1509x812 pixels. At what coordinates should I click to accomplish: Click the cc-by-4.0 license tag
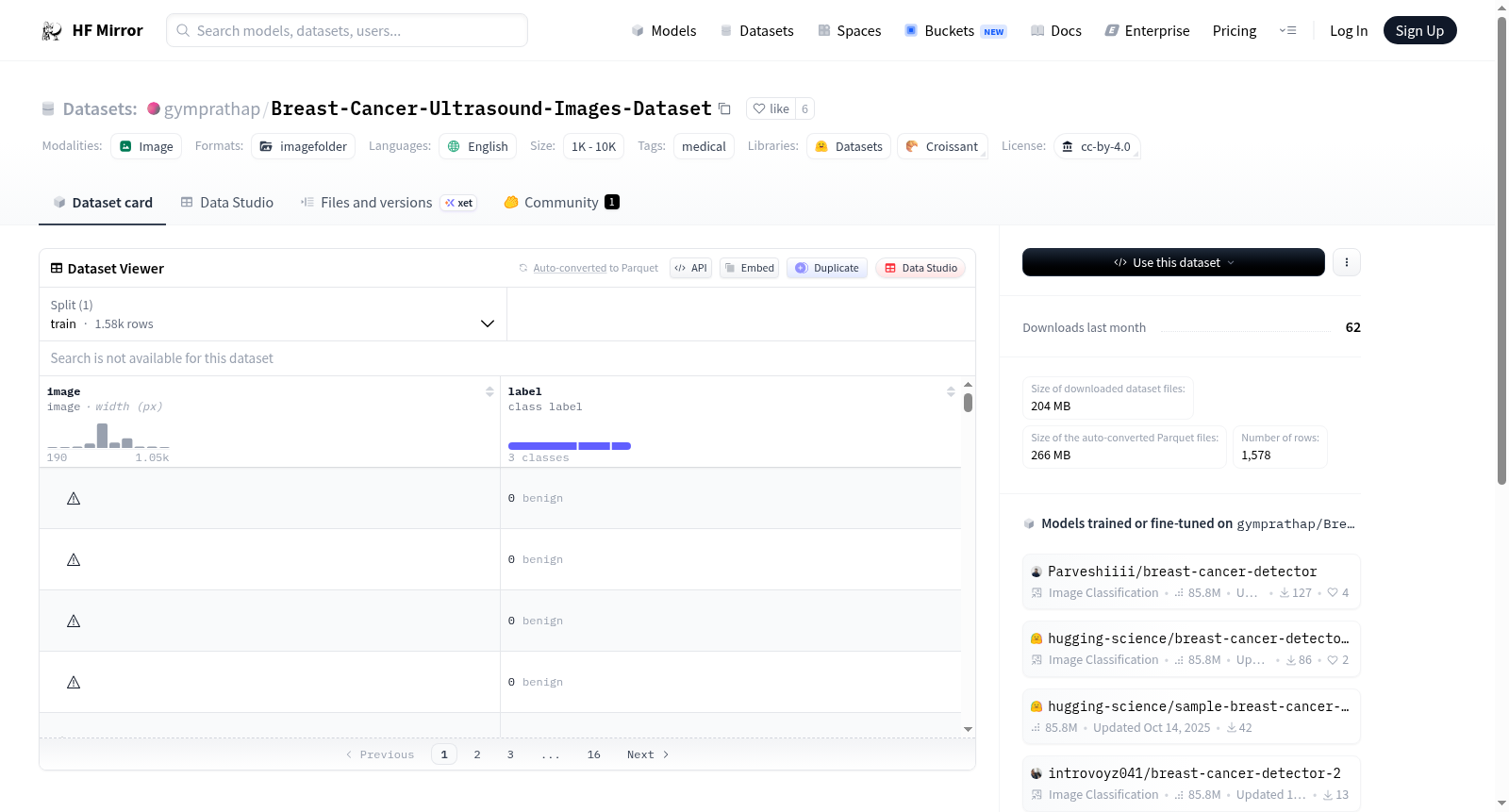(1097, 146)
